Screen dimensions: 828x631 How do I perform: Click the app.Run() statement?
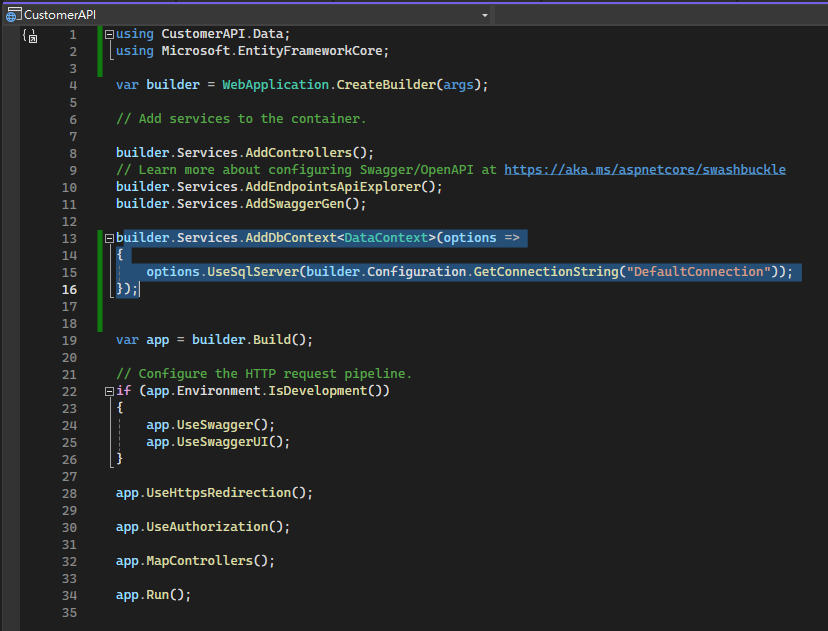pyautogui.click(x=152, y=595)
